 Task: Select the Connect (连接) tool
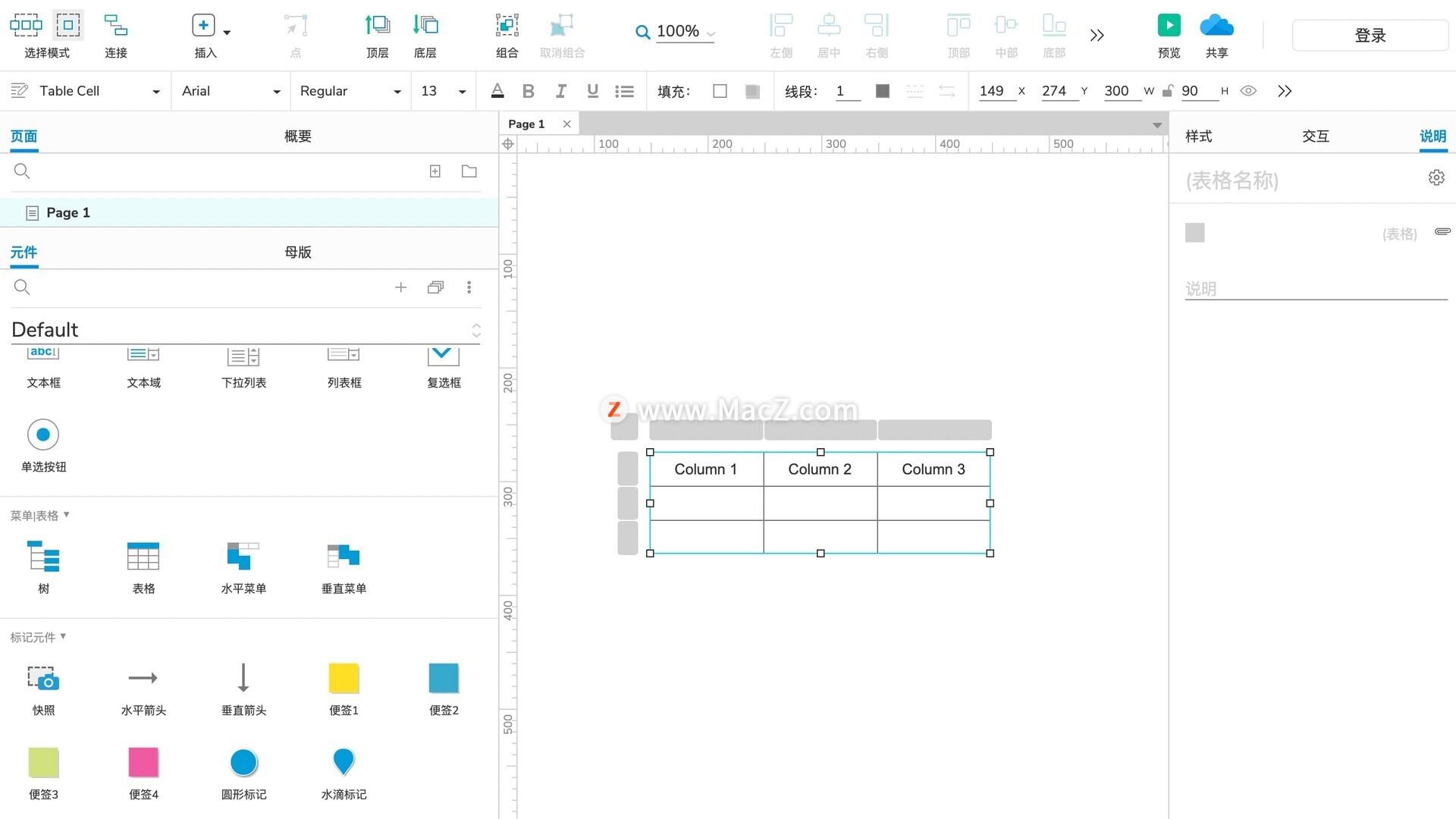coord(115,26)
